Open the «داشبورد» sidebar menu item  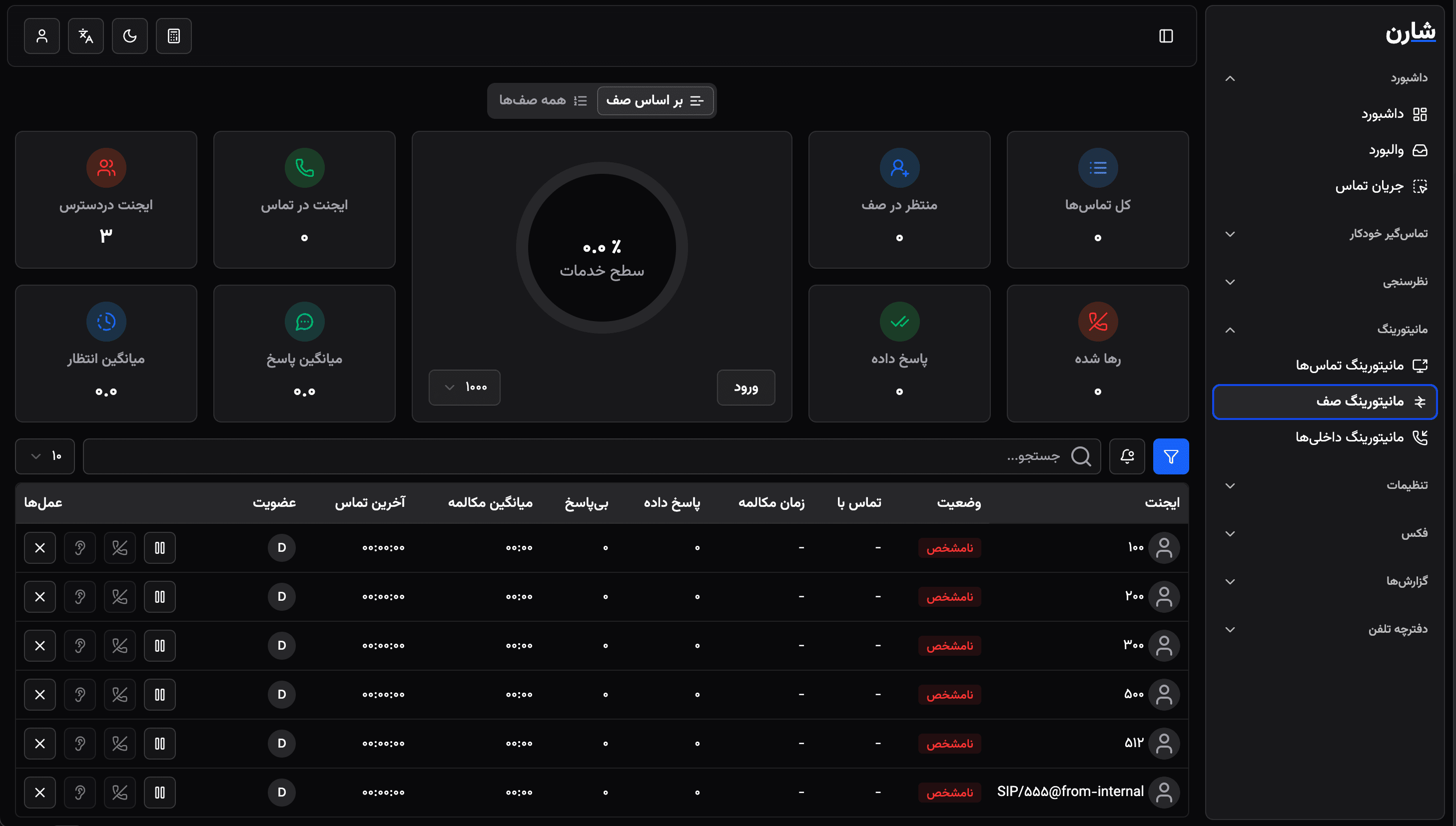(1326, 114)
